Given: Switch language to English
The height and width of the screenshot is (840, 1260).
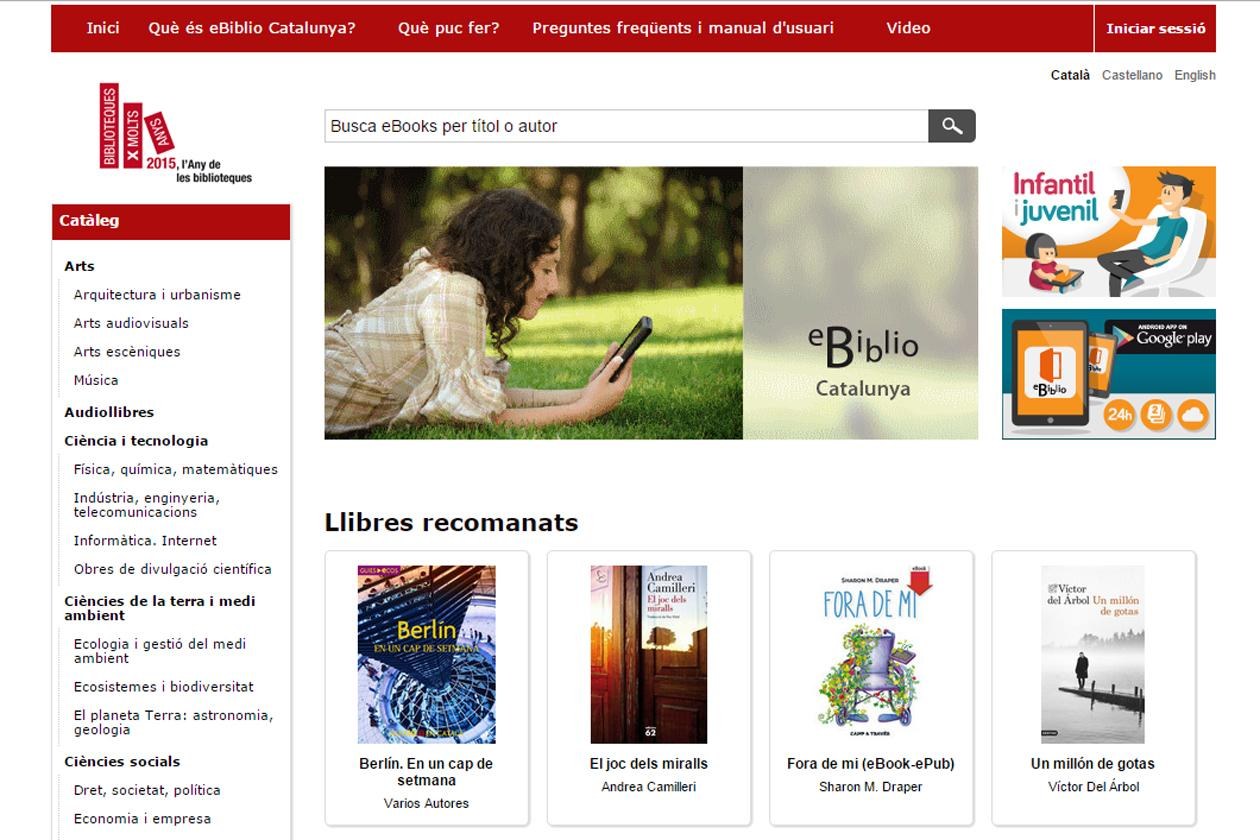Looking at the screenshot, I should pos(1194,75).
